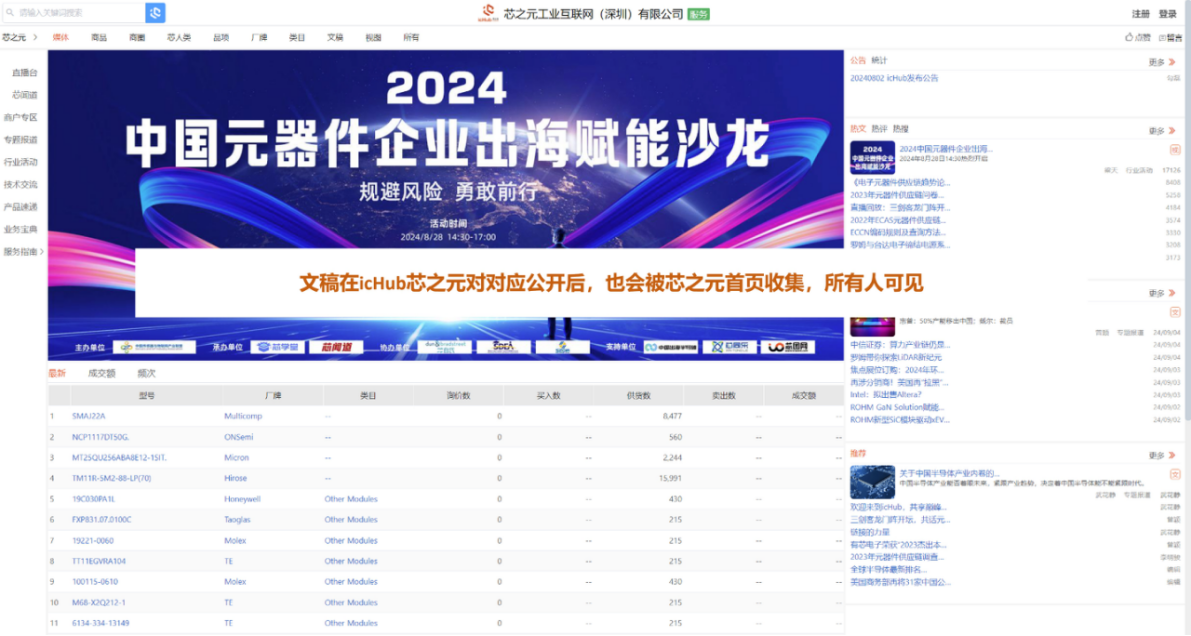The height and width of the screenshot is (636, 1191).
Task: Click orange icon beside 2024中国元器件企业出海 article
Action: (x=1174, y=150)
